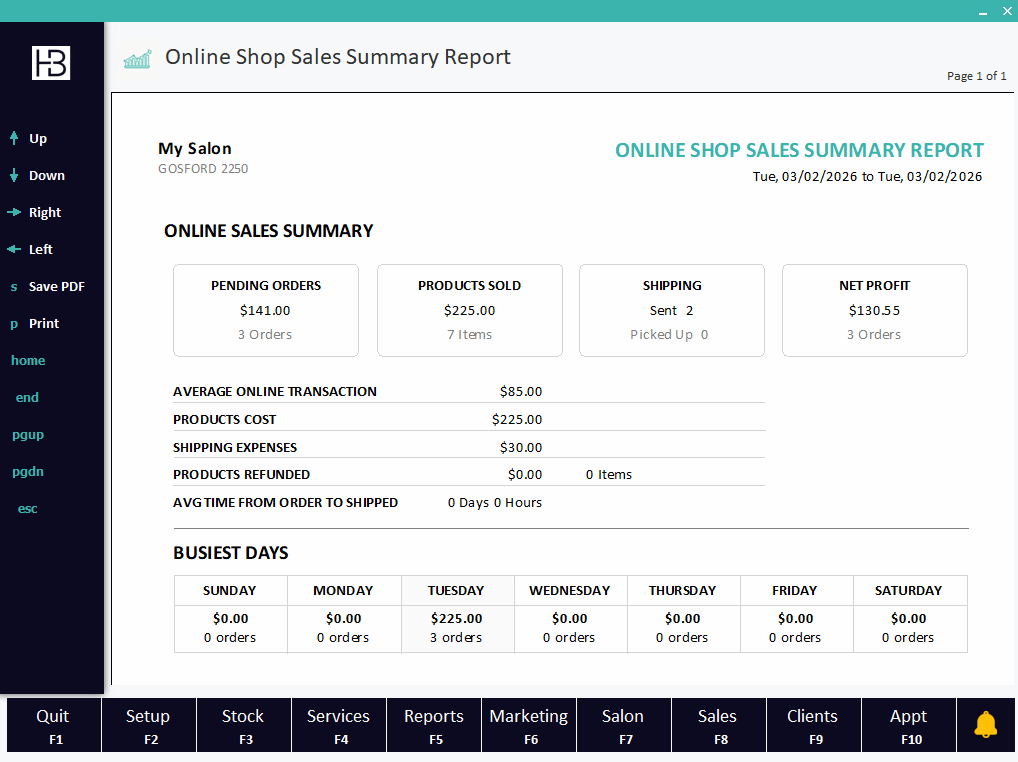1018x762 pixels.
Task: Click the Down arrow navigation icon
Action: pyautogui.click(x=13, y=175)
